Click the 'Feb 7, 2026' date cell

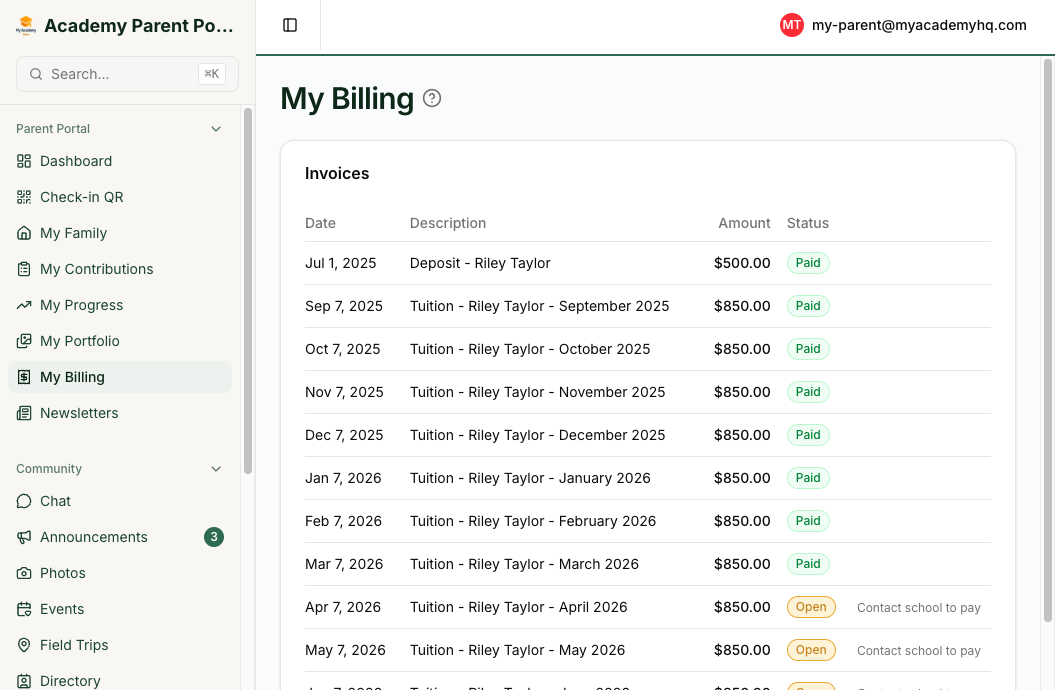click(x=343, y=521)
